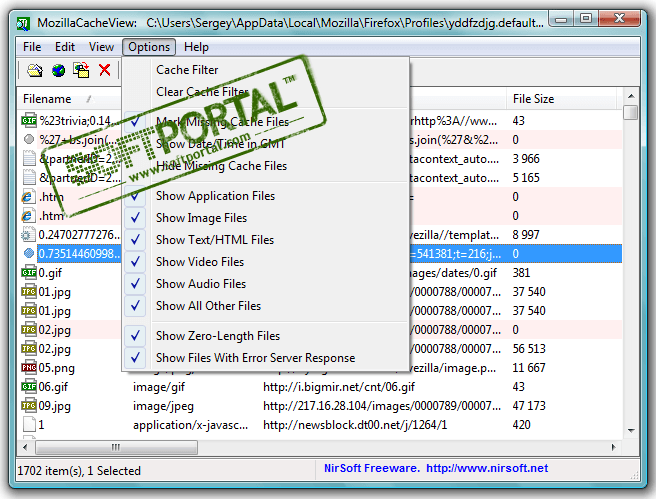Click the GIF icon beside 0.gif
656x499 pixels.
[x=29, y=273]
